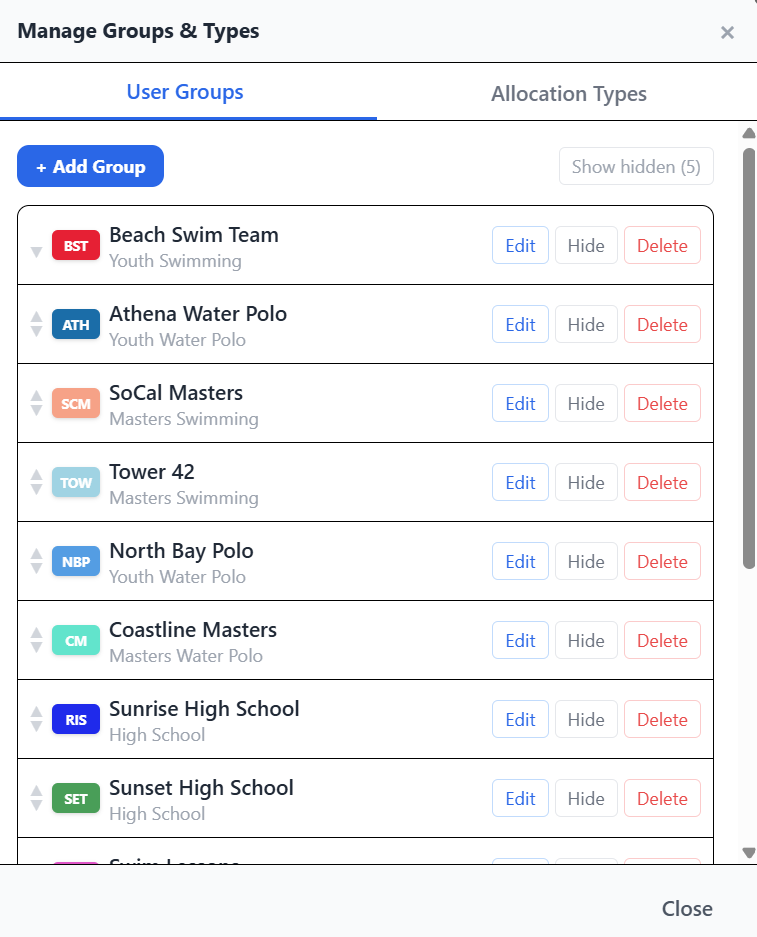The height and width of the screenshot is (937, 757).
Task: Hide the Sunrise High School group
Action: point(586,719)
